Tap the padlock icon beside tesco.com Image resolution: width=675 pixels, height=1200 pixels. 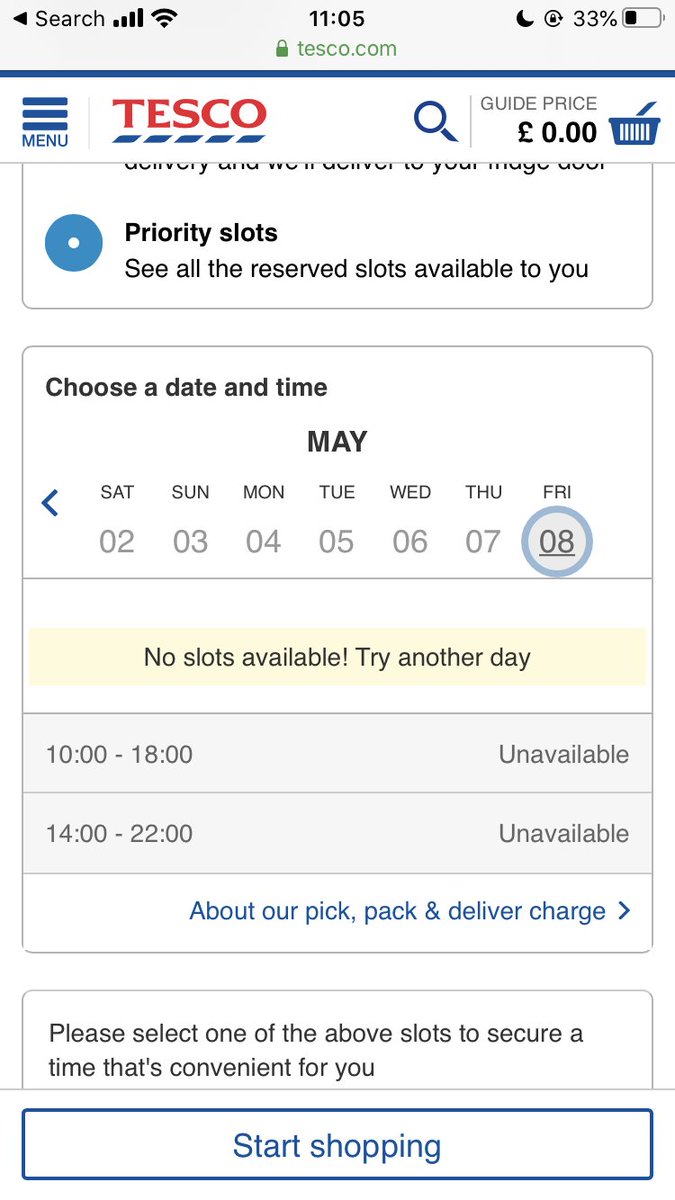282,49
